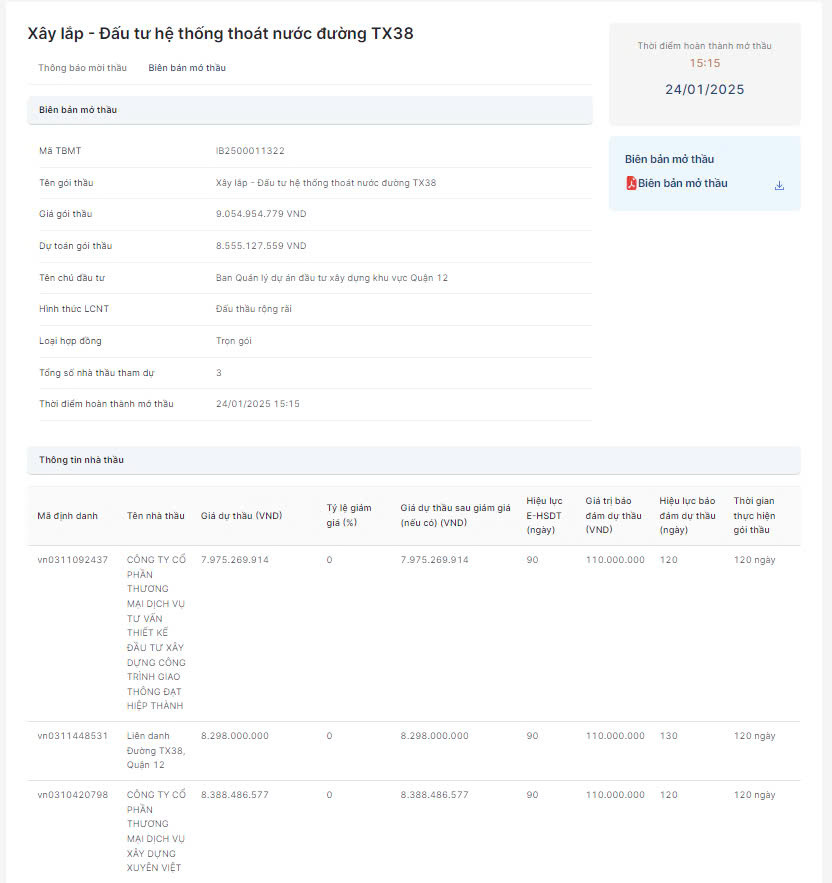The image size is (832, 883).
Task: Select the Biên bản mở thầu tab
Action: [187, 68]
